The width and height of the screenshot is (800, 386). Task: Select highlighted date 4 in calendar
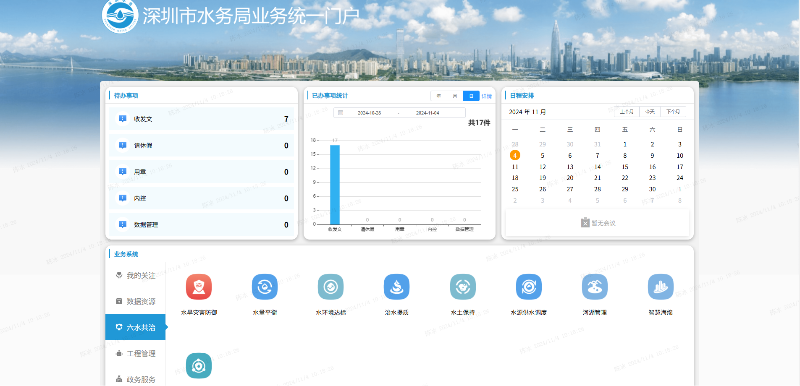point(515,156)
